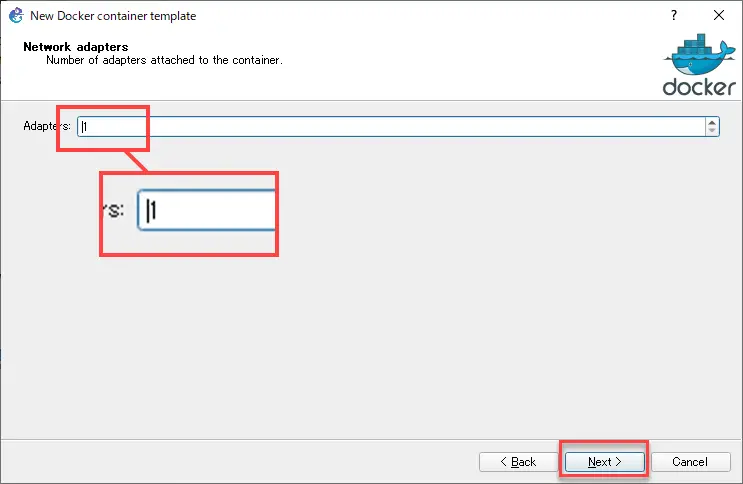743x484 pixels.
Task: Click the GNS3 icon in title bar
Action: [16, 15]
